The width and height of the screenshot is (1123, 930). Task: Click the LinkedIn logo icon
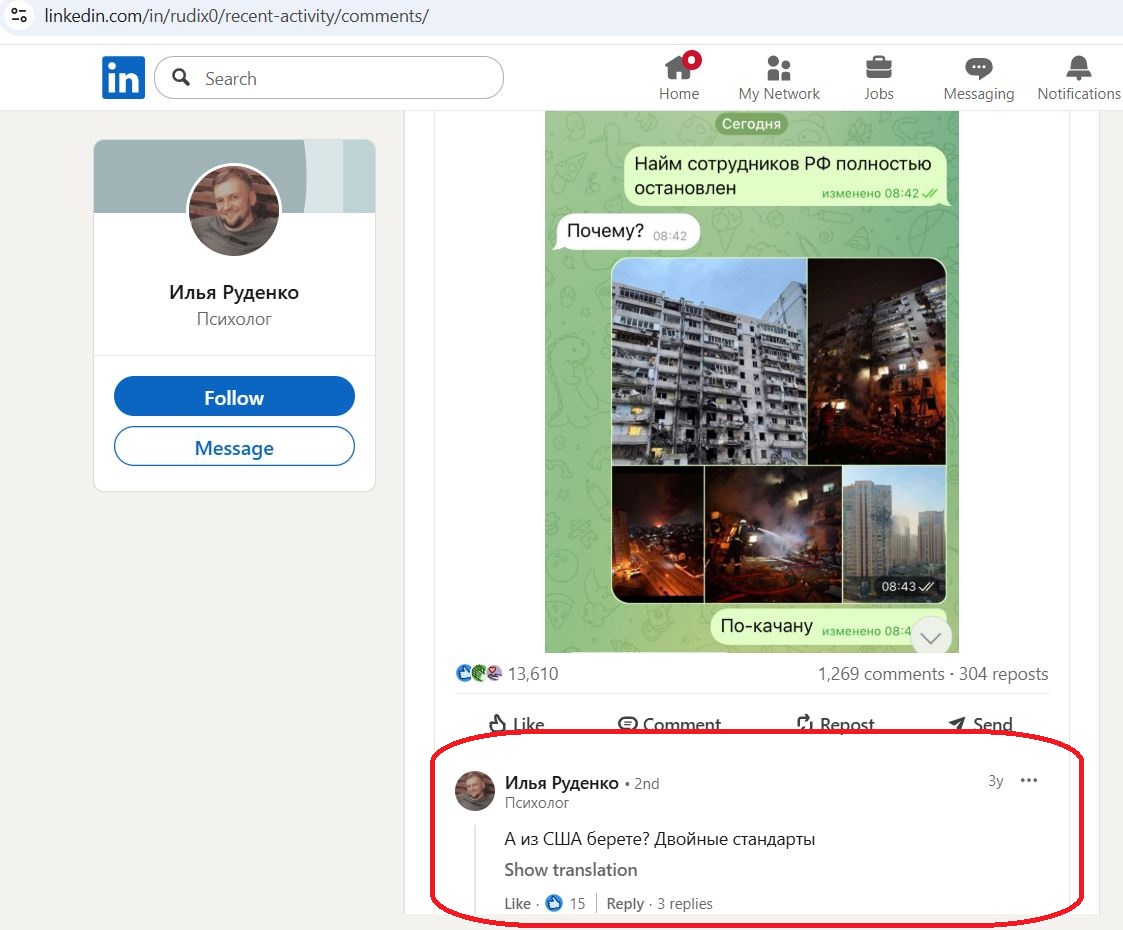pyautogui.click(x=124, y=78)
